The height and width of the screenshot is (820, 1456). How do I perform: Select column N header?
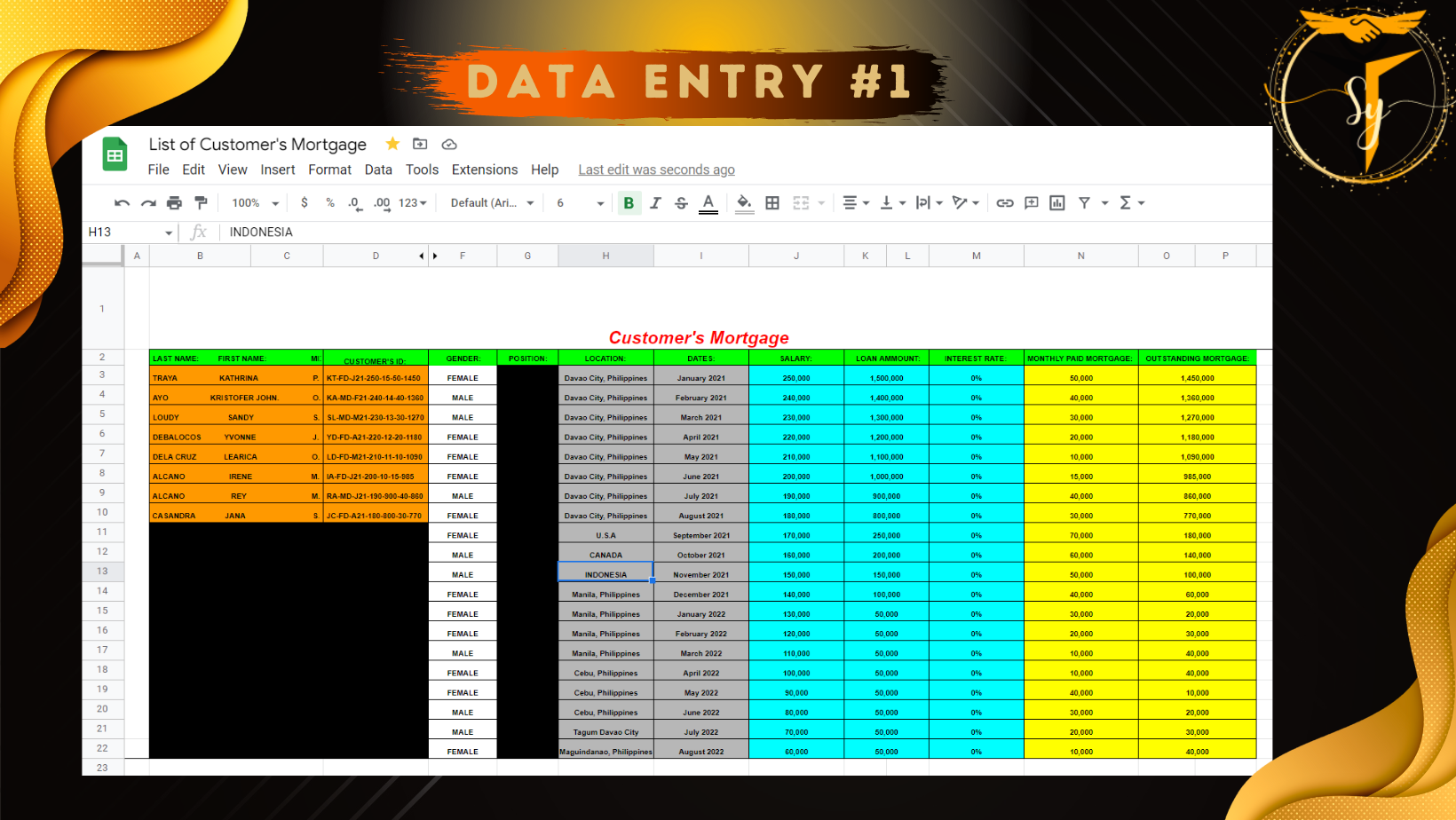pos(1081,256)
